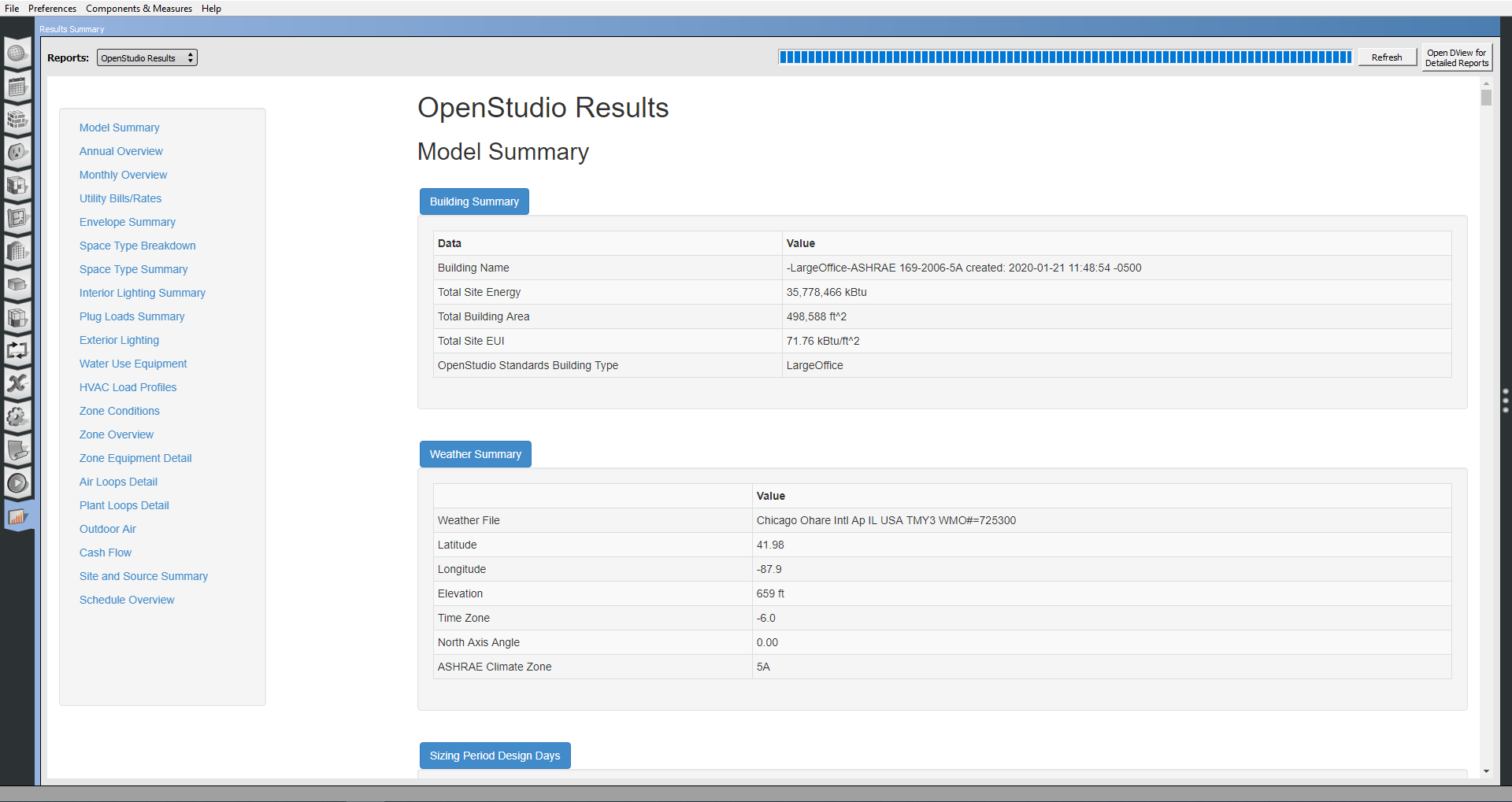This screenshot has width=1512, height=802.
Task: Open the Facility building icon tab
Action: point(18,252)
